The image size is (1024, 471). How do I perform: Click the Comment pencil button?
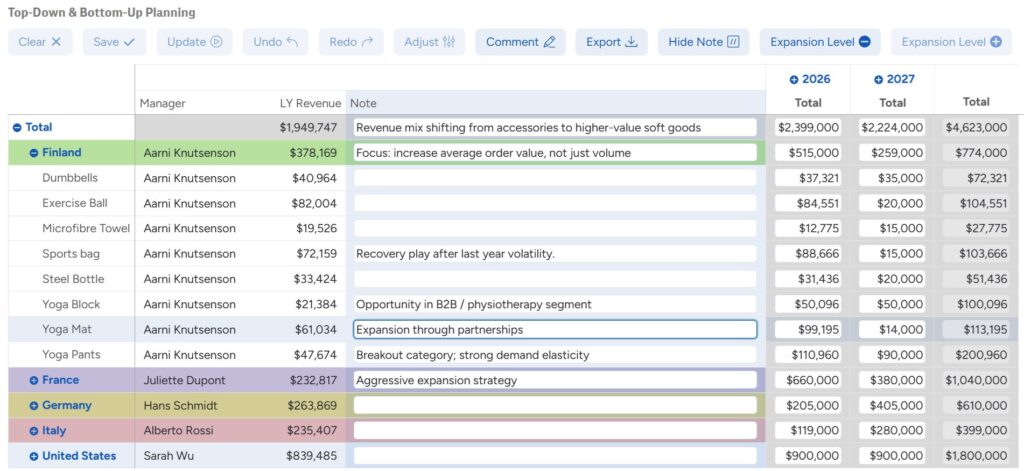tap(520, 42)
